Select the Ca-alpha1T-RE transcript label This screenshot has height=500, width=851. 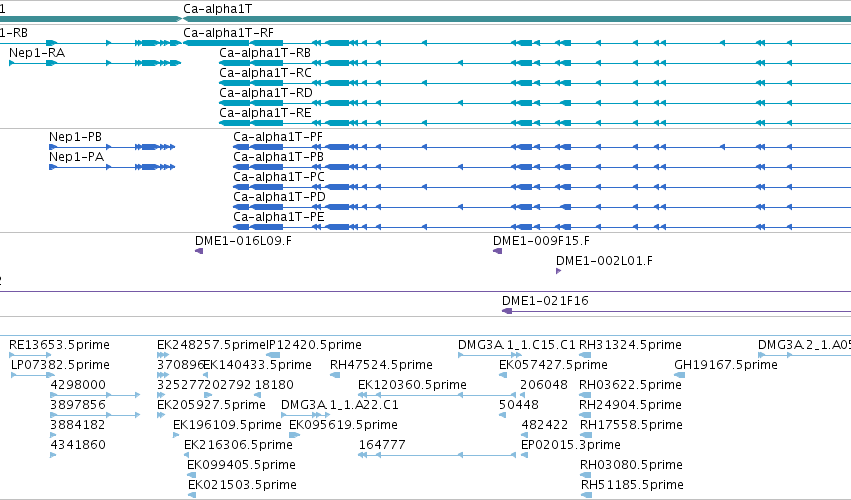tap(265, 113)
